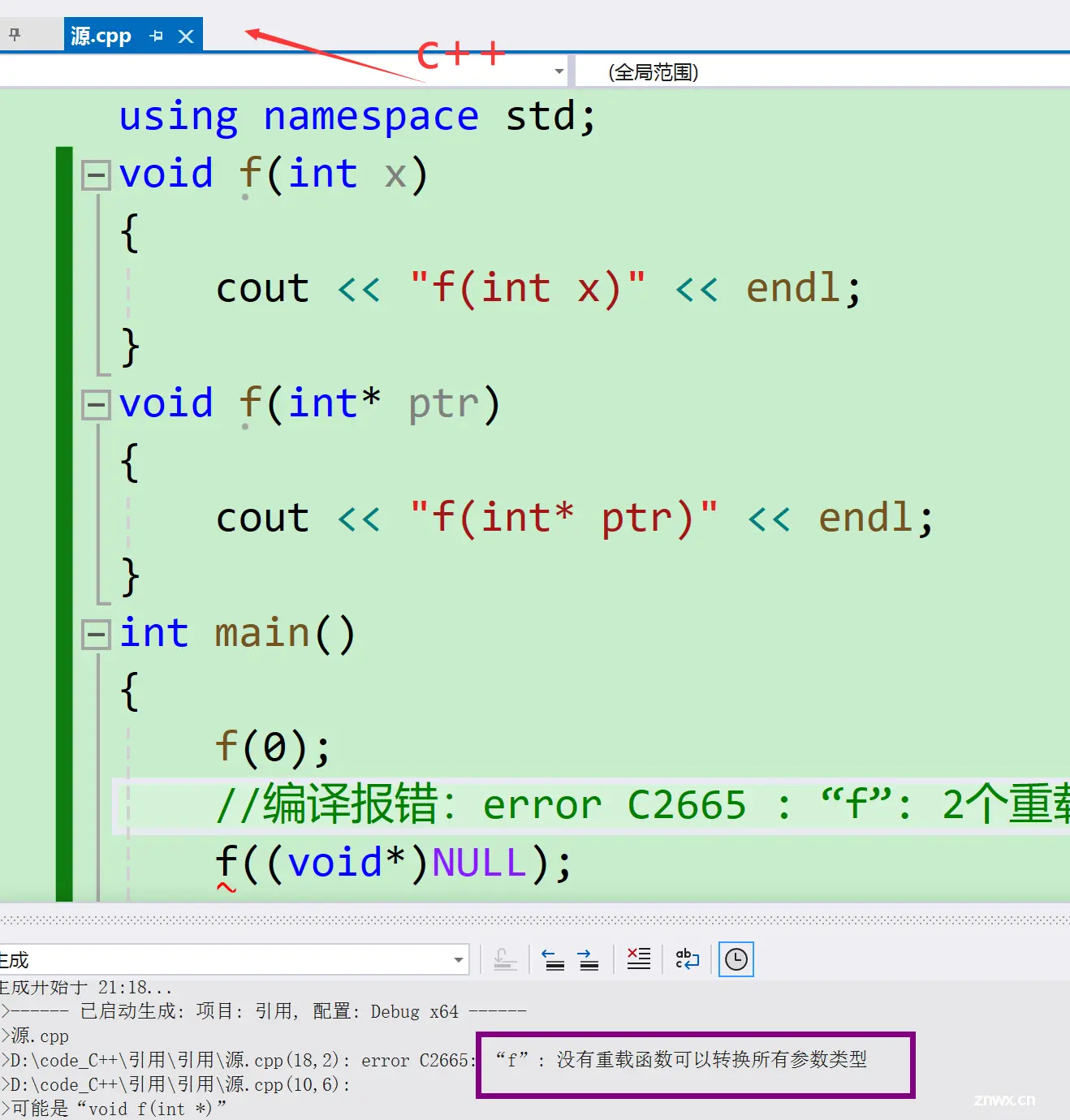Collapse the void f(int* ptr) function

(x=96, y=404)
